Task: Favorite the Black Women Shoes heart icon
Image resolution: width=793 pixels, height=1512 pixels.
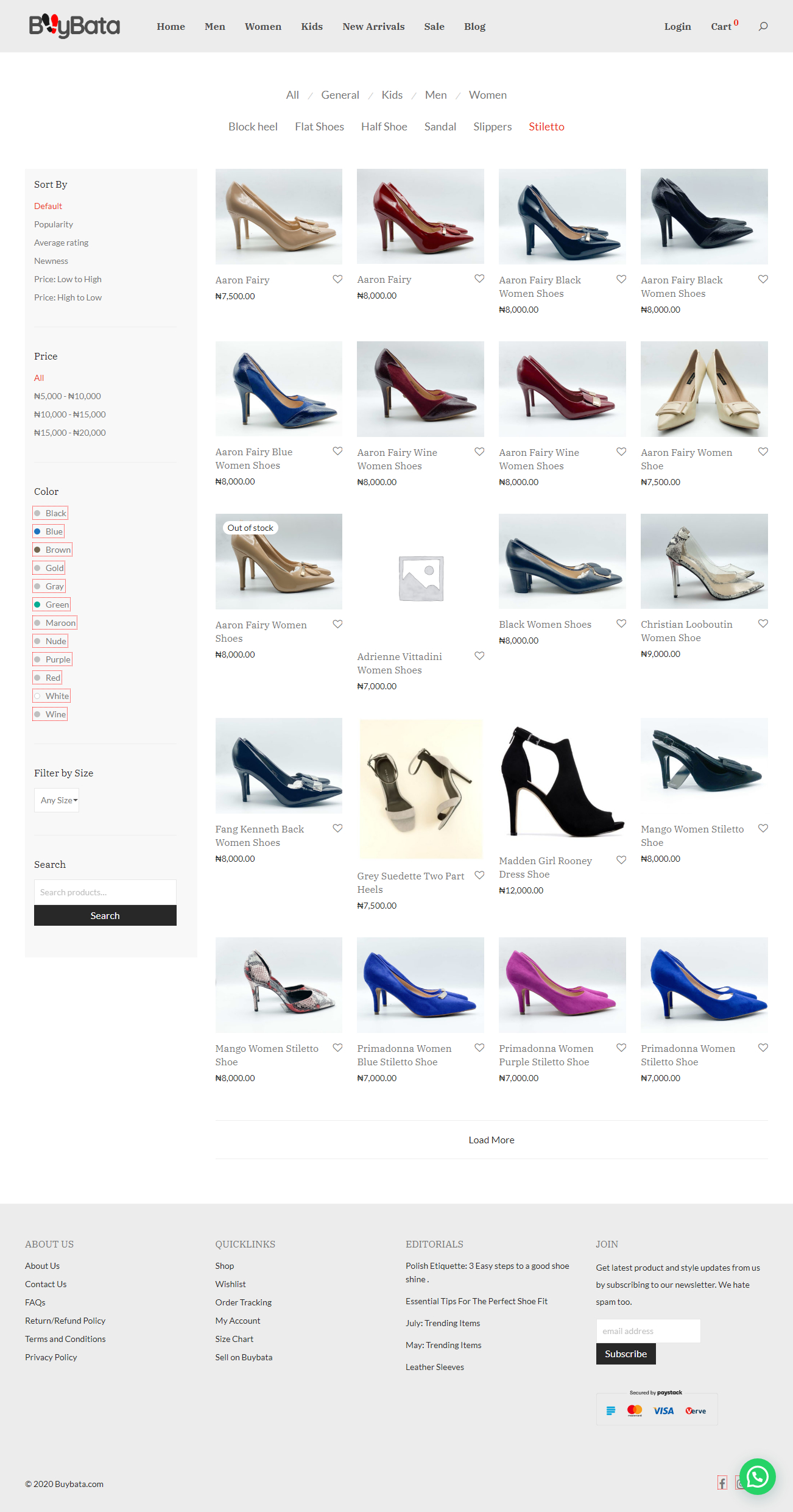Action: (x=621, y=623)
